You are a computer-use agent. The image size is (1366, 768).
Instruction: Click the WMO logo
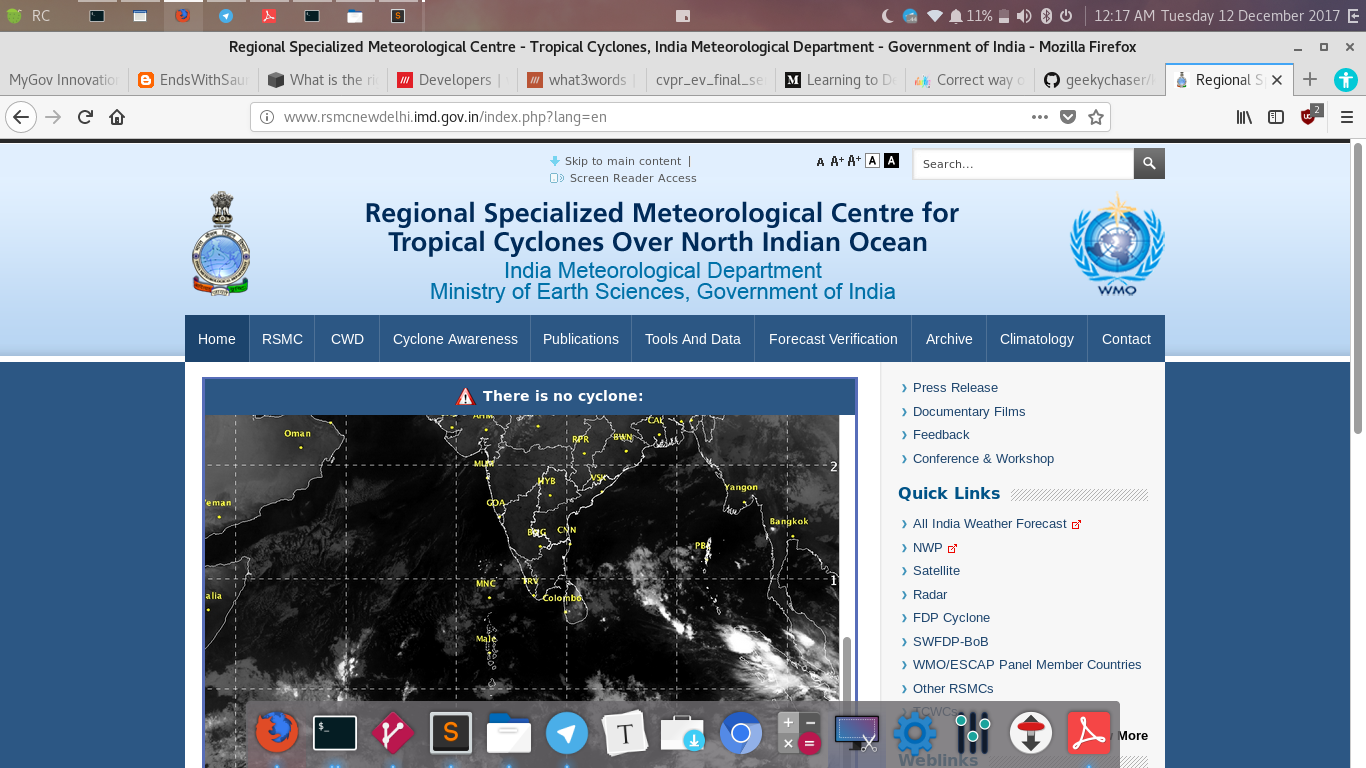click(x=1117, y=245)
